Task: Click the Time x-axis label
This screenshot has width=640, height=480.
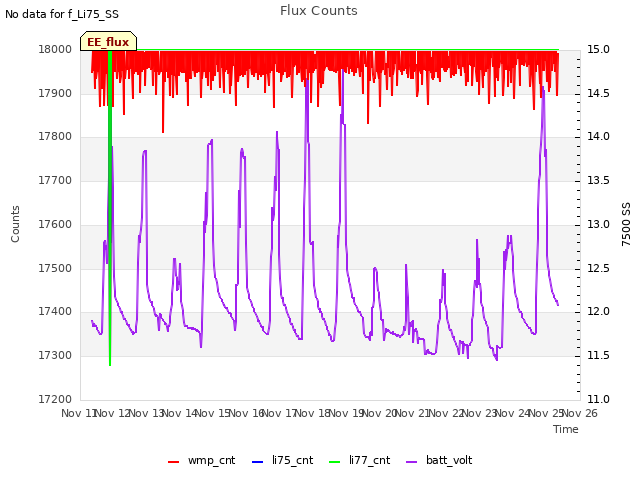Action: click(566, 429)
